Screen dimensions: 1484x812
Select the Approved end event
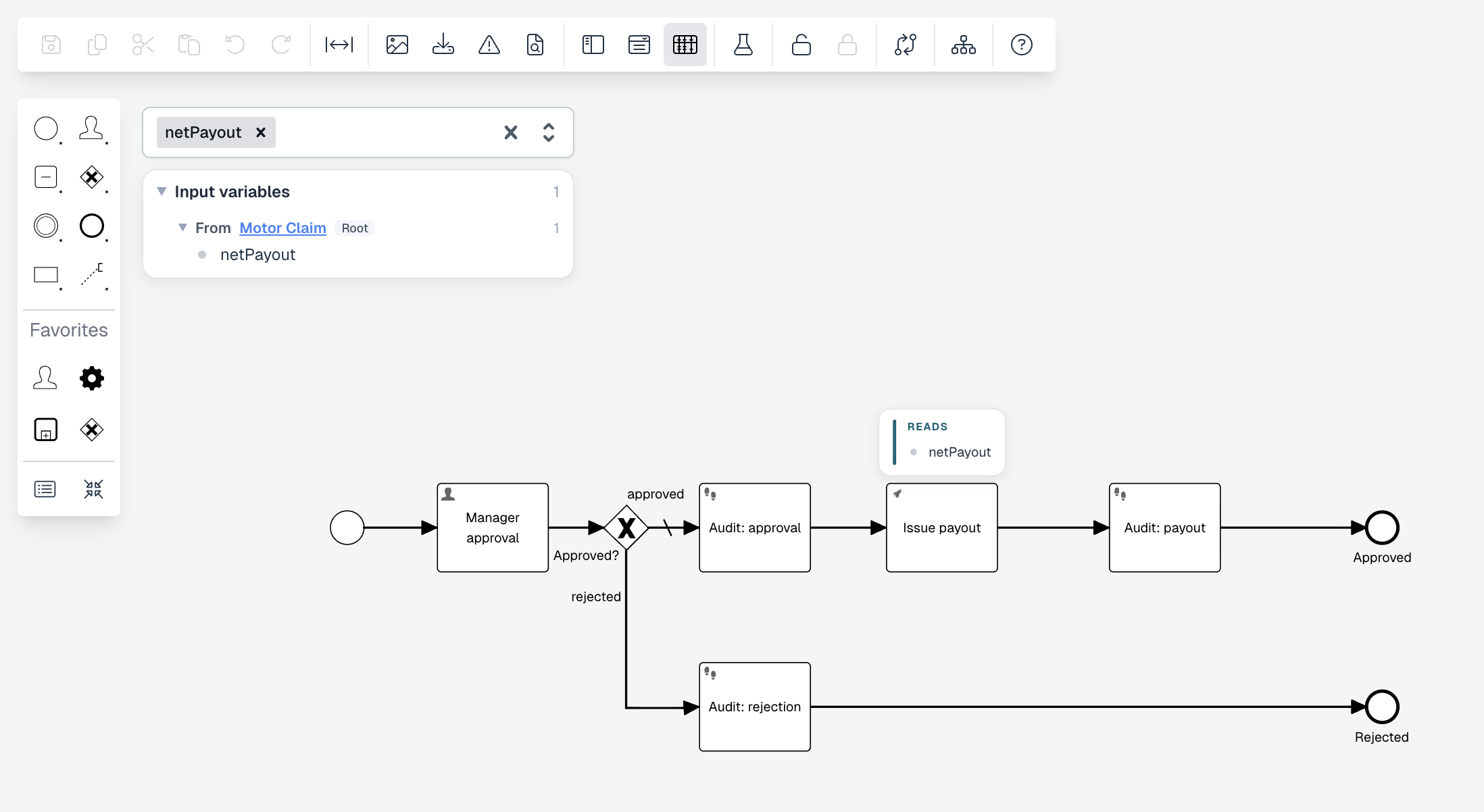pyautogui.click(x=1382, y=528)
